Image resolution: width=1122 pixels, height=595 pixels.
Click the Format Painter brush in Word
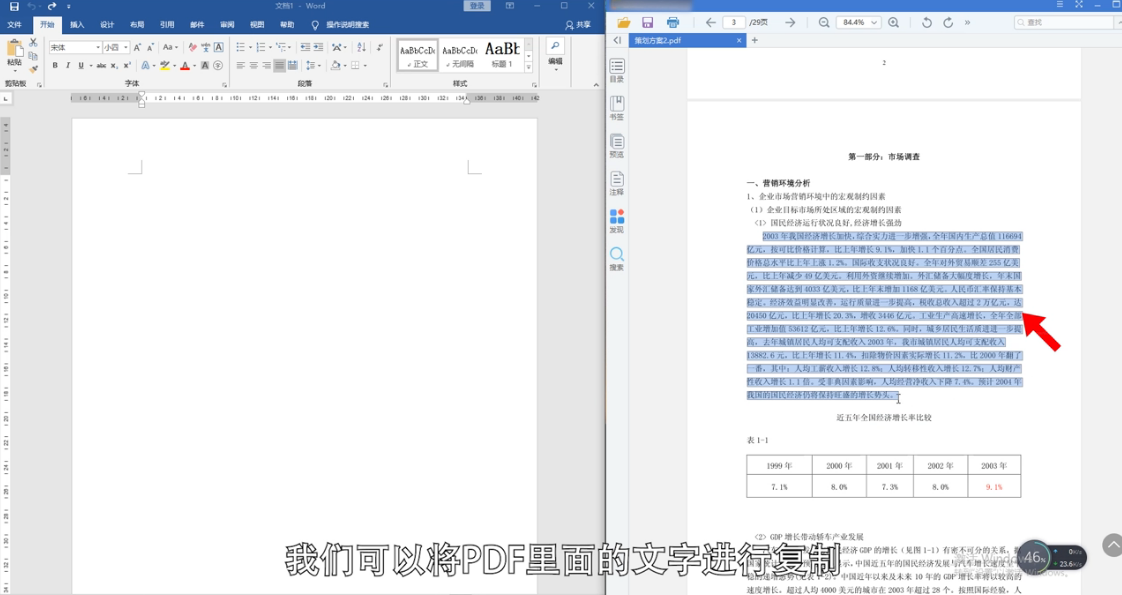click(33, 69)
